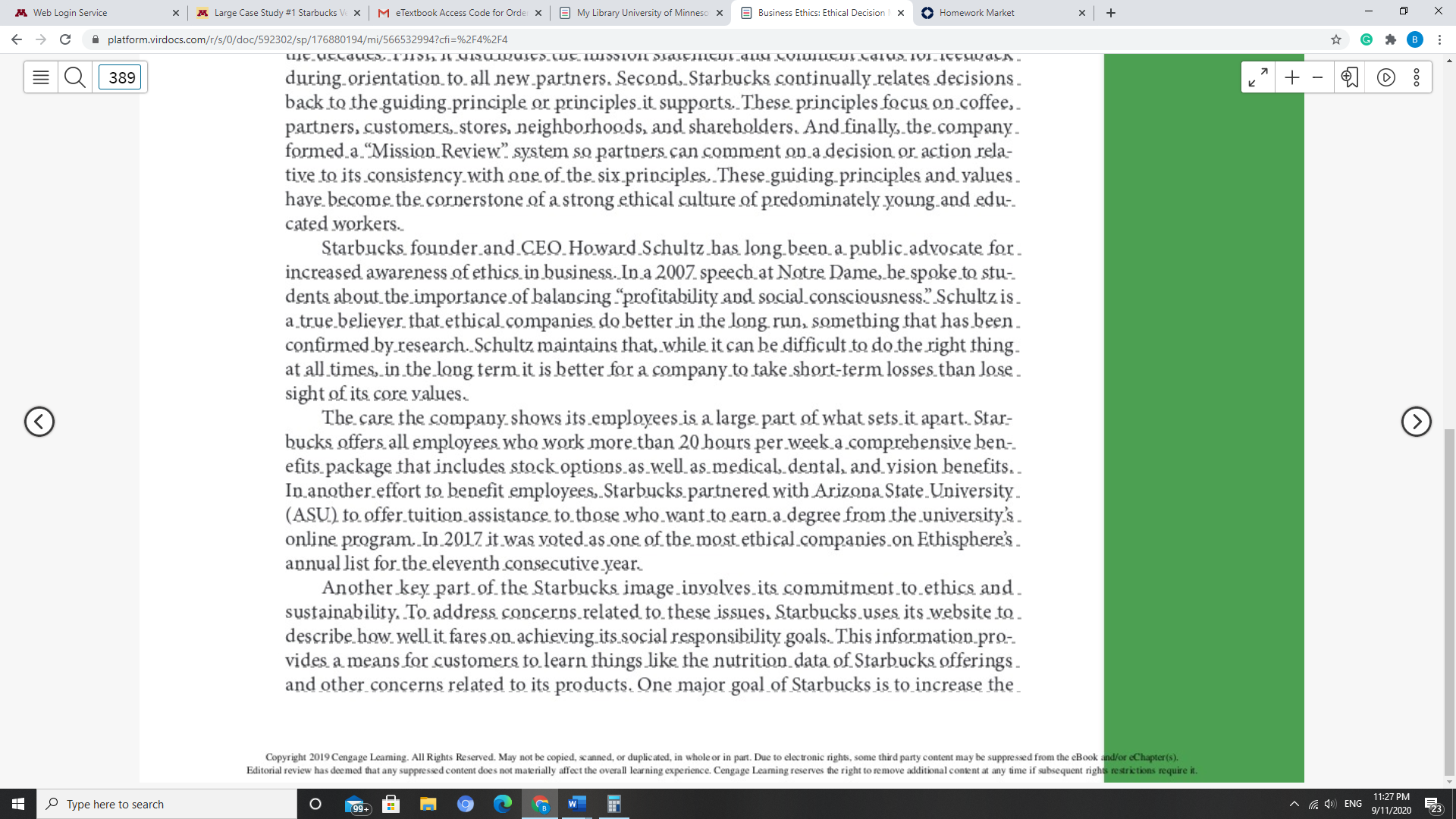Open Cortana from the taskbar
This screenshot has height=819, width=1456.
tap(316, 804)
